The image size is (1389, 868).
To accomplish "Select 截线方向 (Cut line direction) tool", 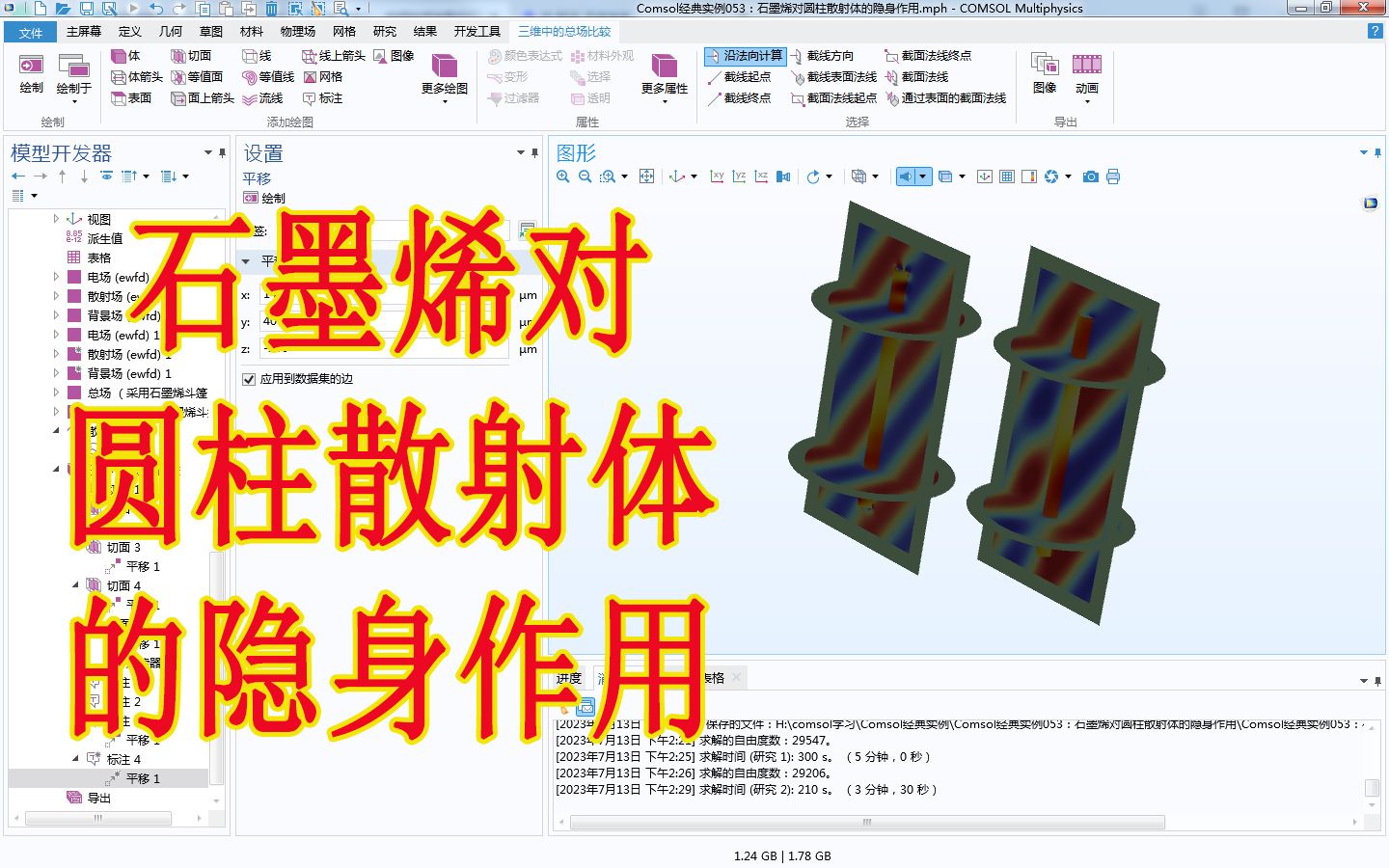I will [822, 56].
